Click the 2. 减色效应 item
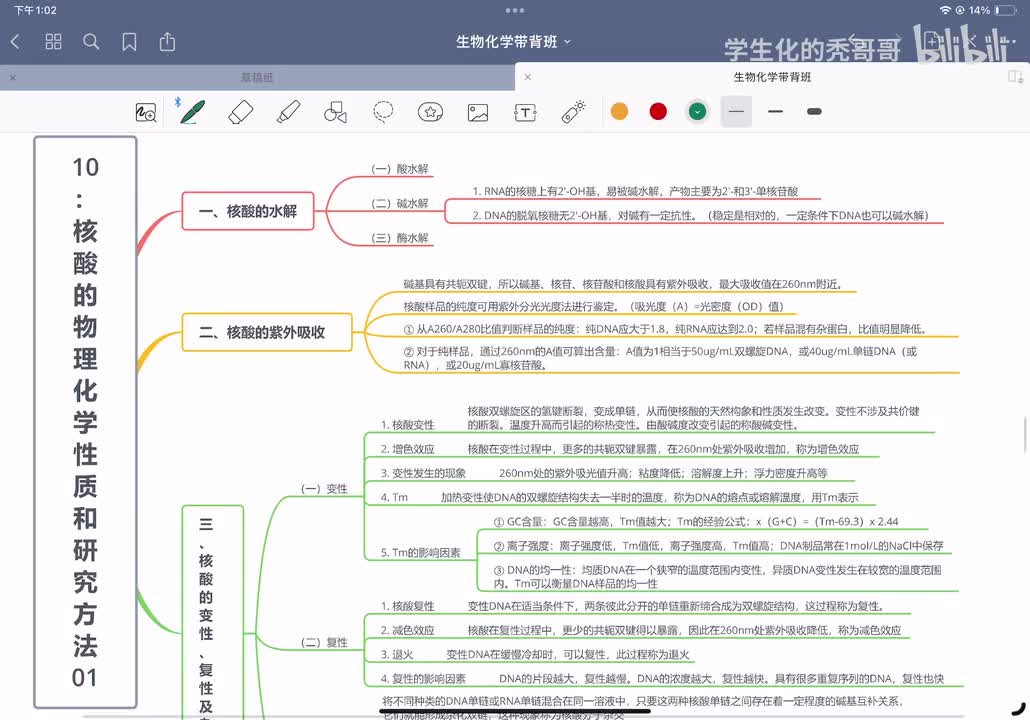Viewport: 1030px width, 720px height. click(407, 631)
